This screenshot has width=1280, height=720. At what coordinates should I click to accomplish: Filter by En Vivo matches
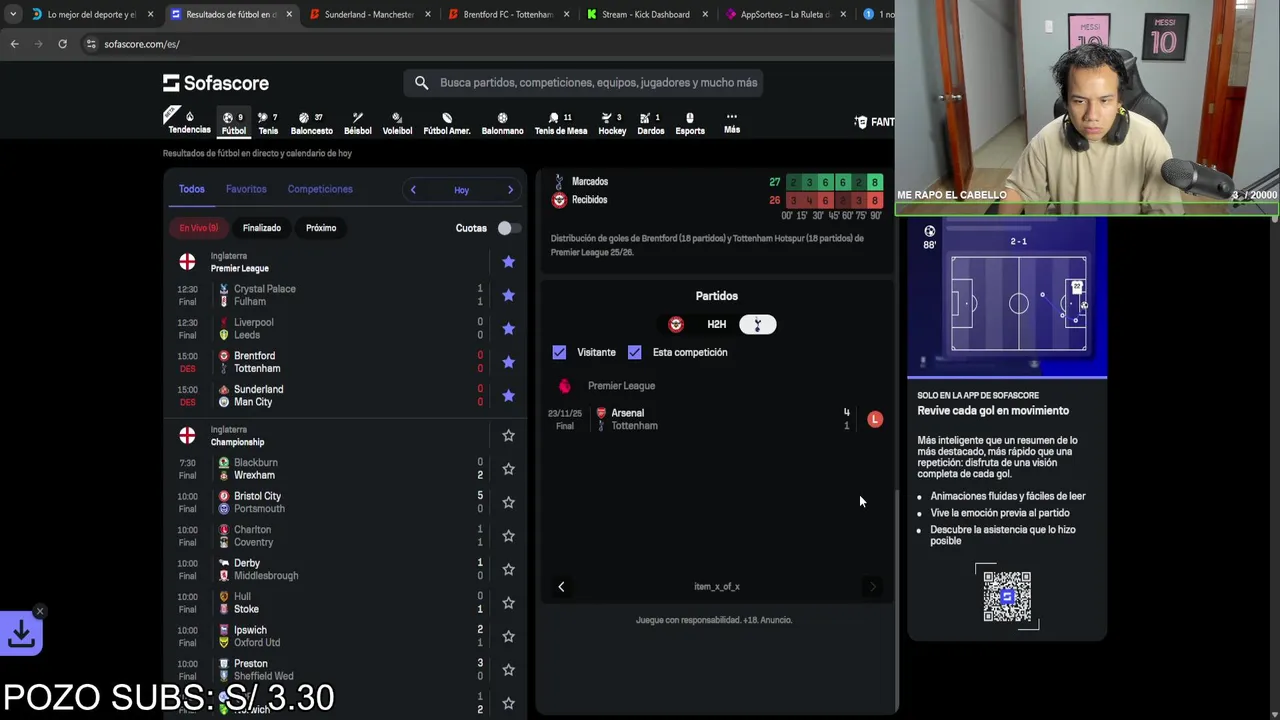coord(198,228)
